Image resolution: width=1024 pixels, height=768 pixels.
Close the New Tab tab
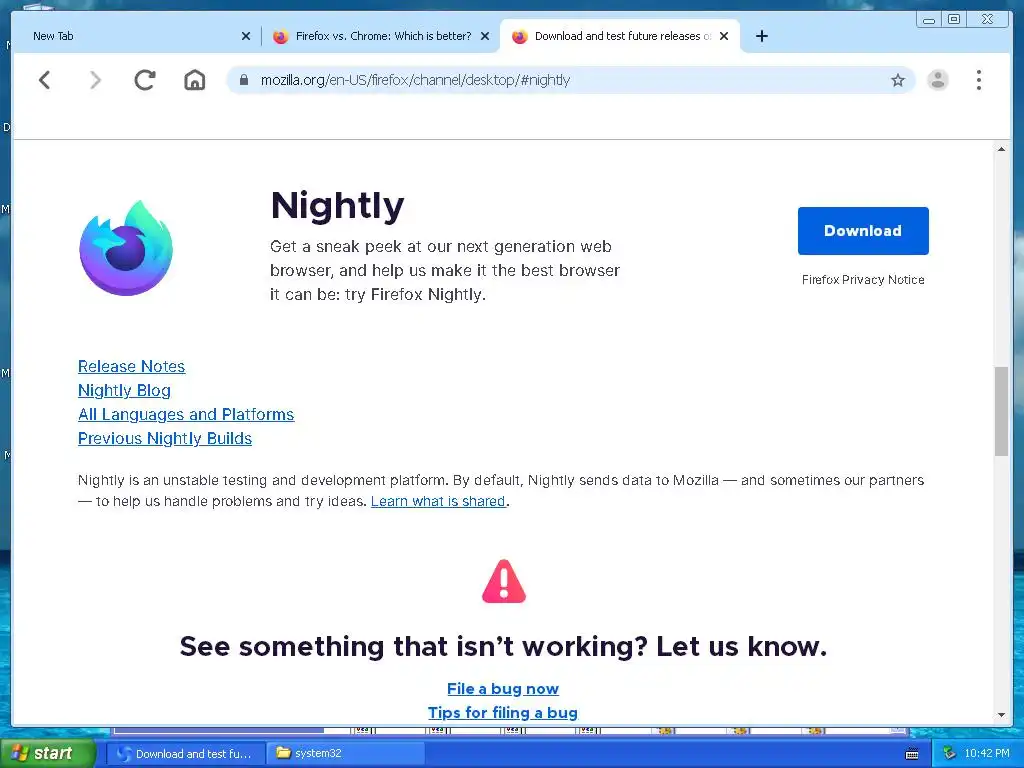coord(246,36)
